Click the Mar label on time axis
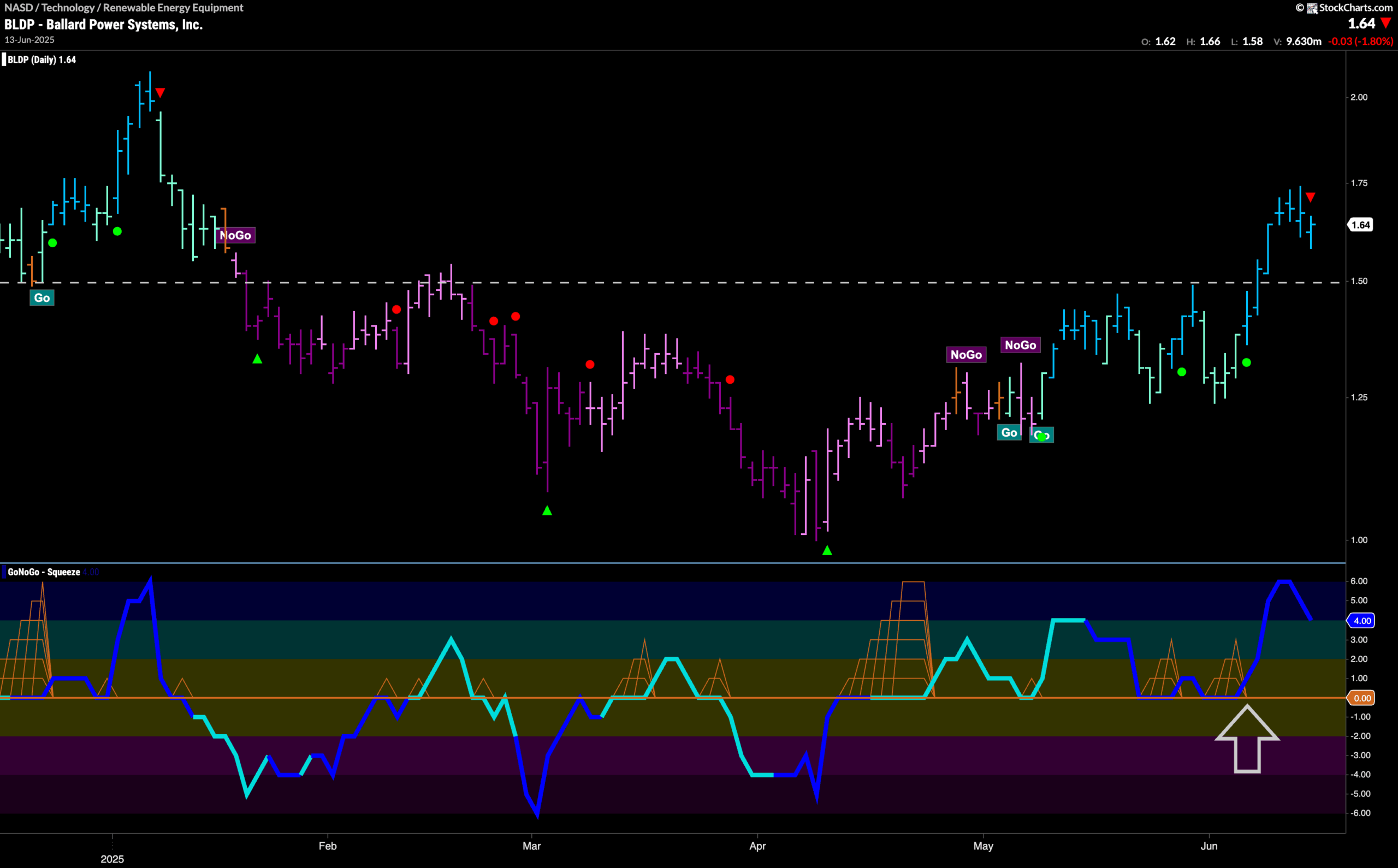The height and width of the screenshot is (868, 1398). pyautogui.click(x=532, y=846)
